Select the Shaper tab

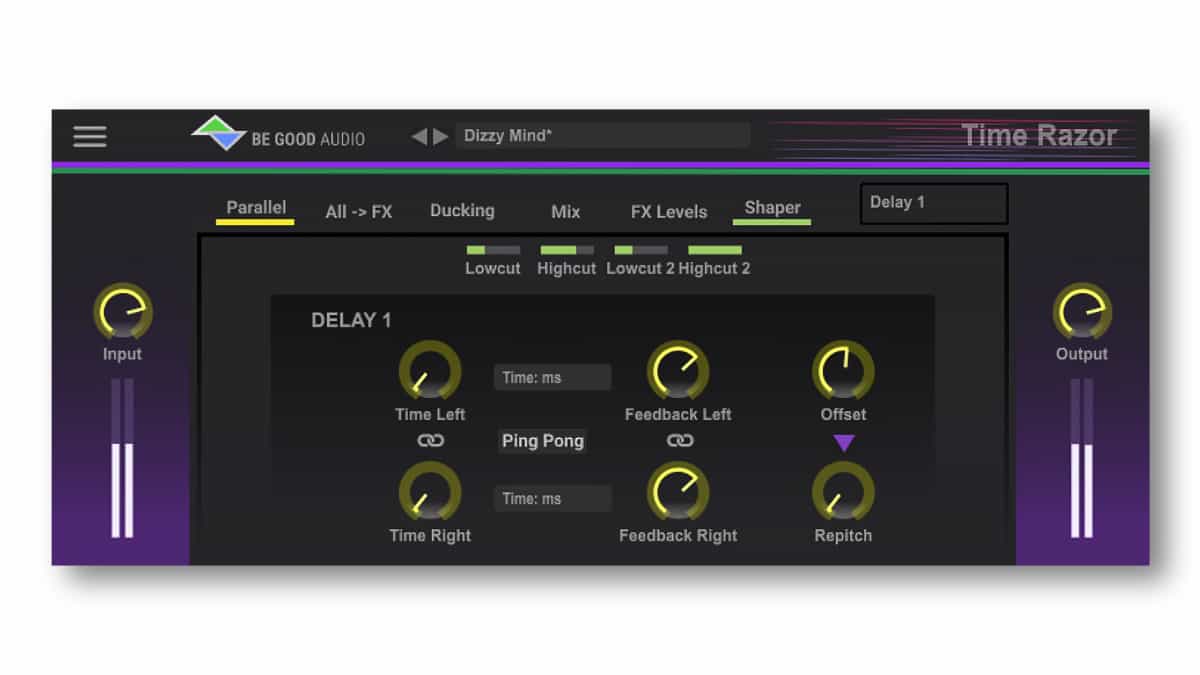click(772, 208)
